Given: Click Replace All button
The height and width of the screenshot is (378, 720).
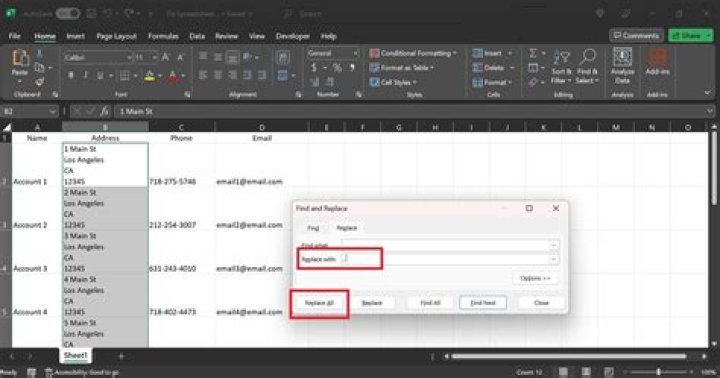Looking at the screenshot, I should [x=319, y=303].
